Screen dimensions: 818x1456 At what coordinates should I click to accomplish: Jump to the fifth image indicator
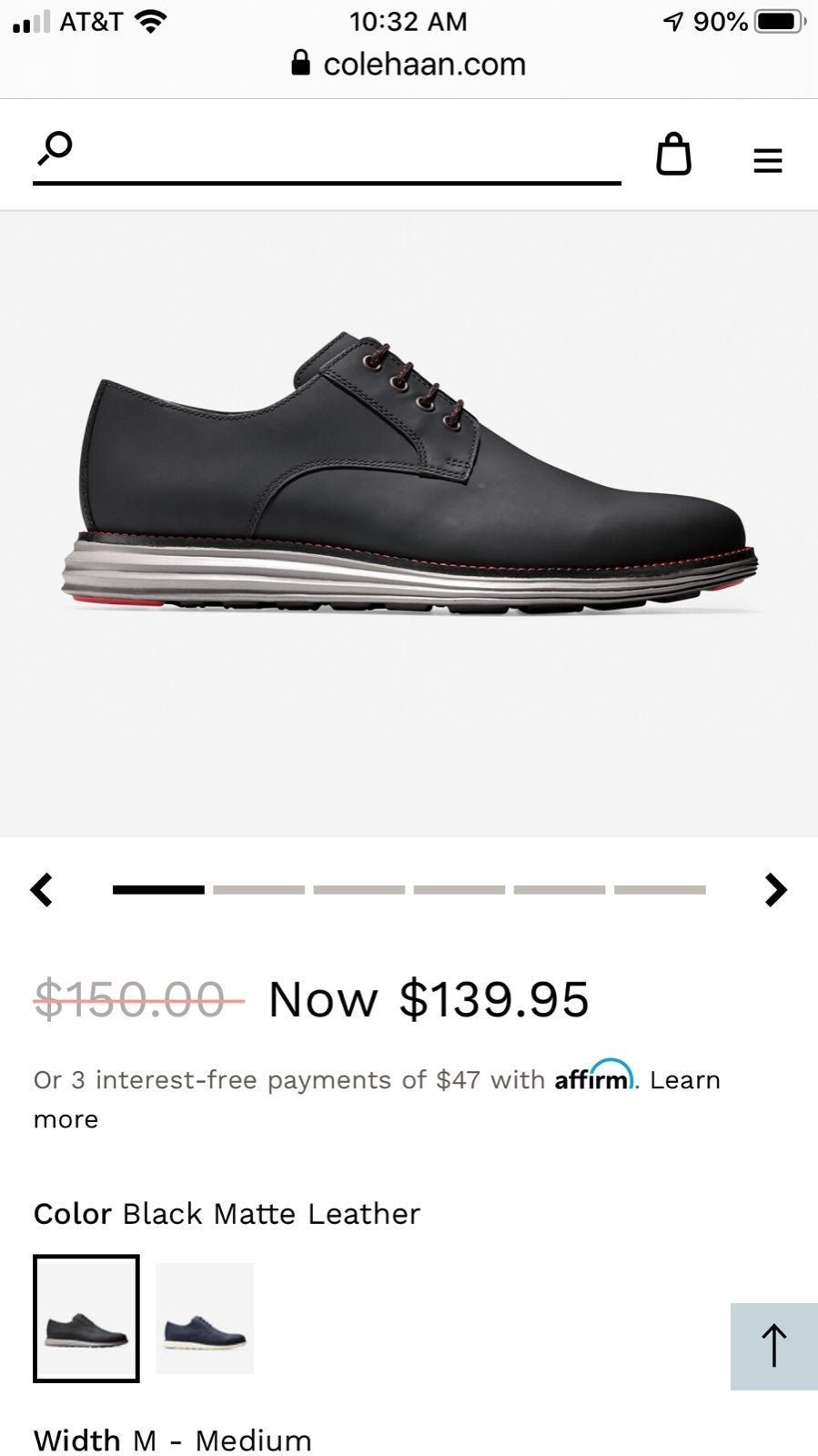click(x=560, y=890)
